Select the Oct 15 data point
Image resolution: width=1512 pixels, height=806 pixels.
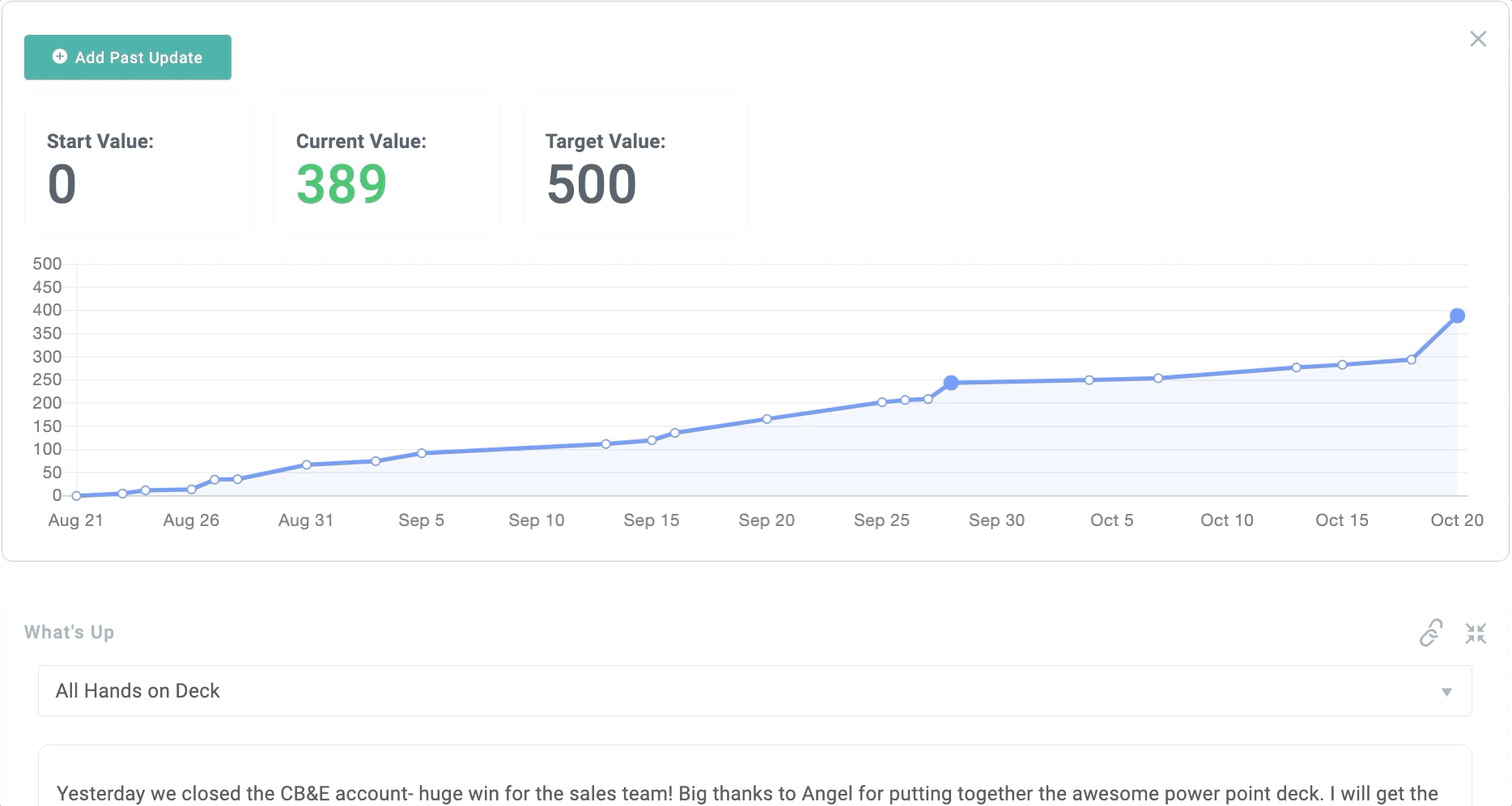coord(1342,365)
